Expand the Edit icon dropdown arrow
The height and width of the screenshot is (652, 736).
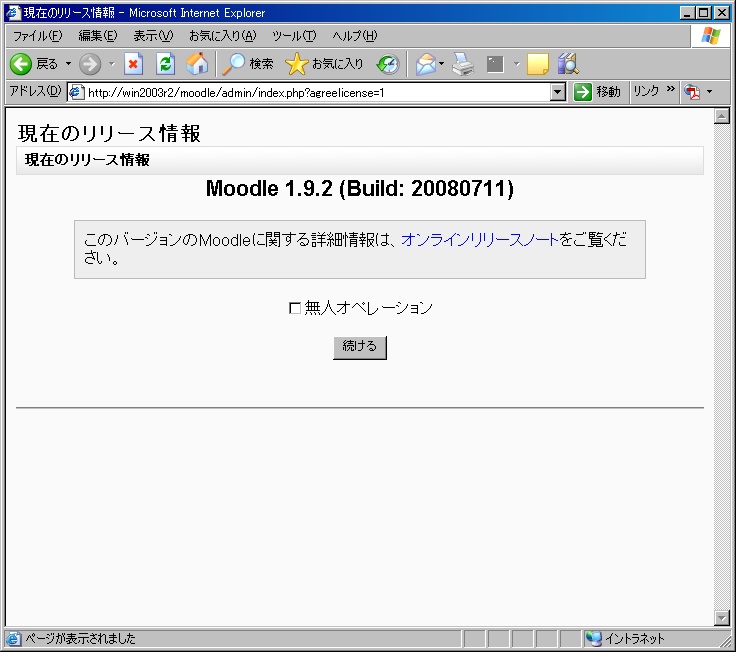tap(517, 64)
